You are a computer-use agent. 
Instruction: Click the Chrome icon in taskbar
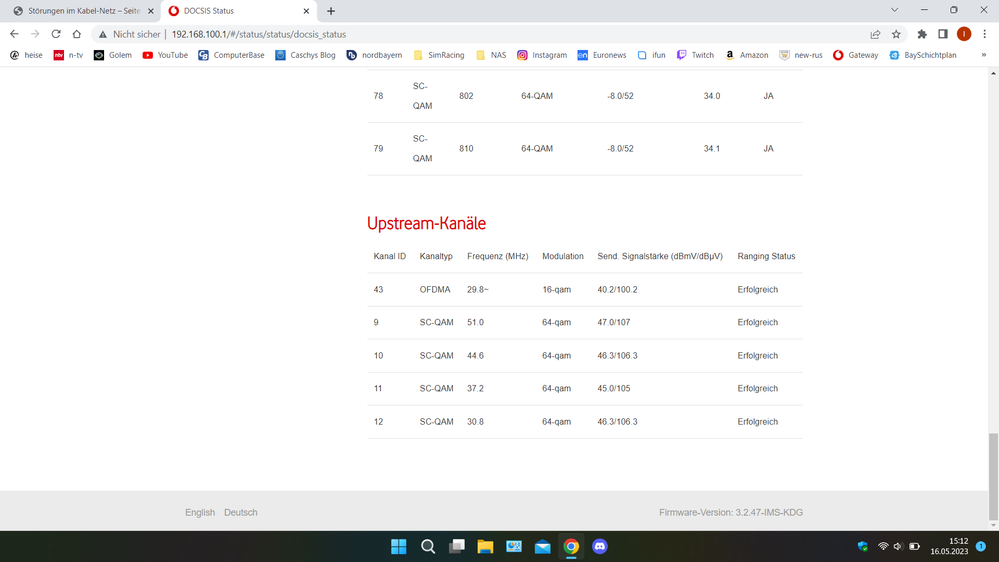point(571,546)
